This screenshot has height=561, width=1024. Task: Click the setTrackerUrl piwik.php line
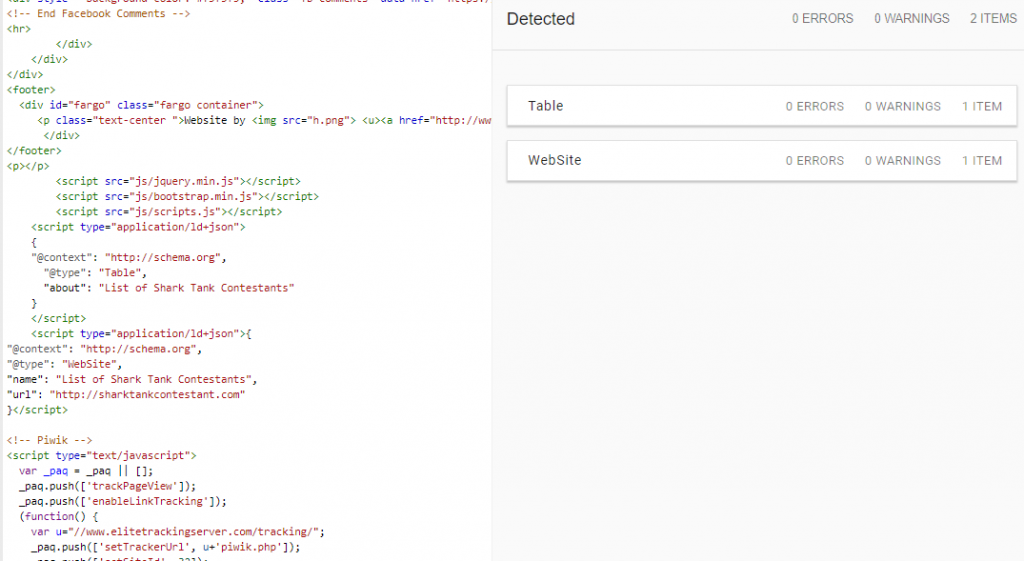coord(166,547)
